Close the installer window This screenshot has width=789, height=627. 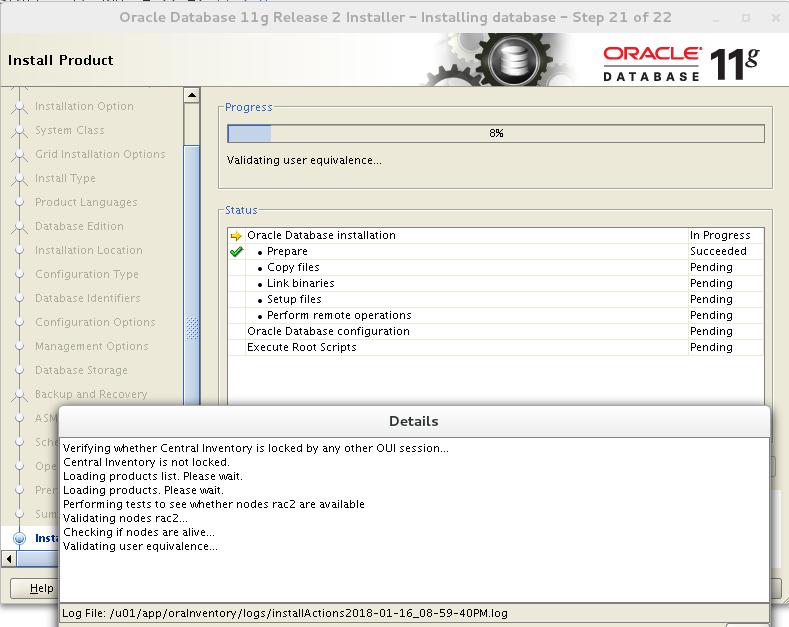(775, 18)
